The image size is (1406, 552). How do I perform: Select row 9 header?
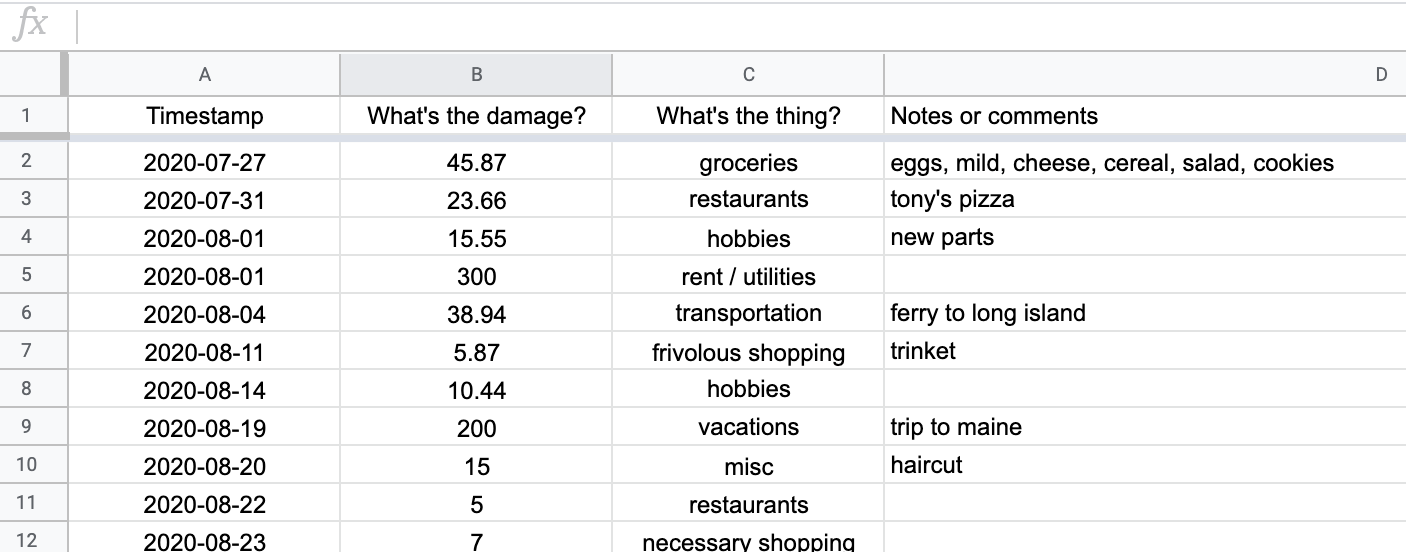(26, 427)
